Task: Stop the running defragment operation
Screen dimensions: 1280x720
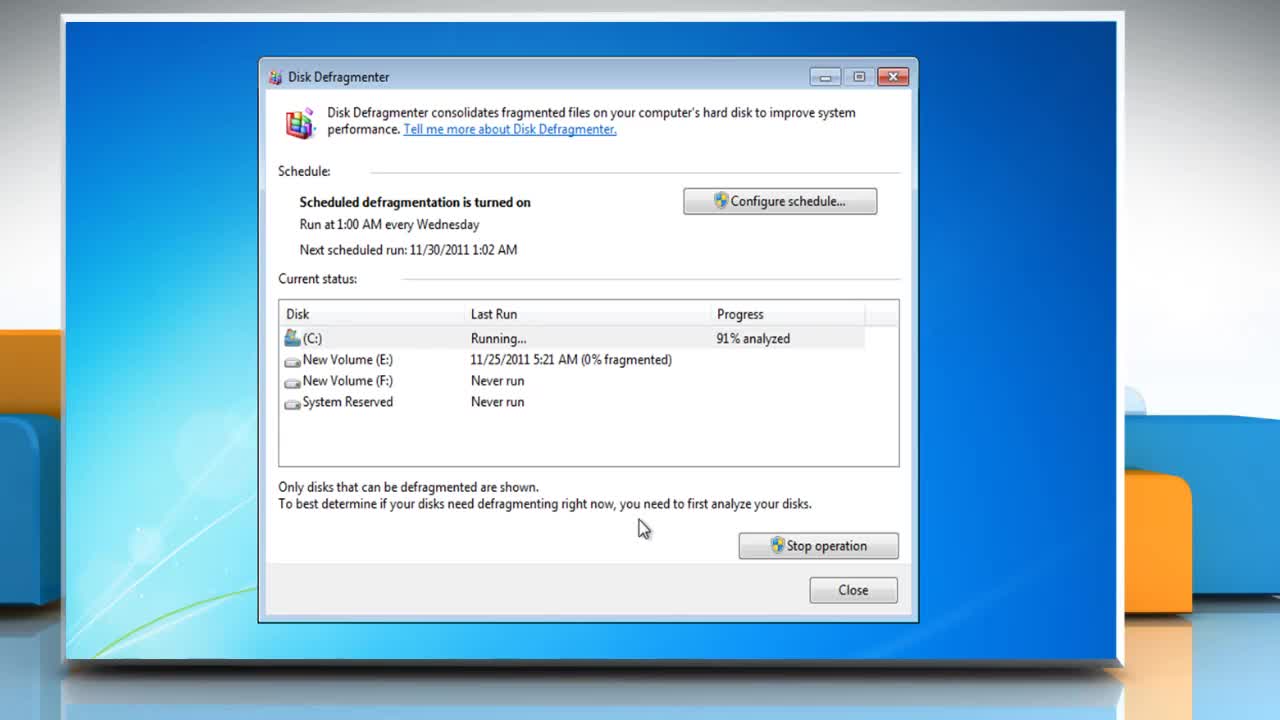Action: point(818,546)
